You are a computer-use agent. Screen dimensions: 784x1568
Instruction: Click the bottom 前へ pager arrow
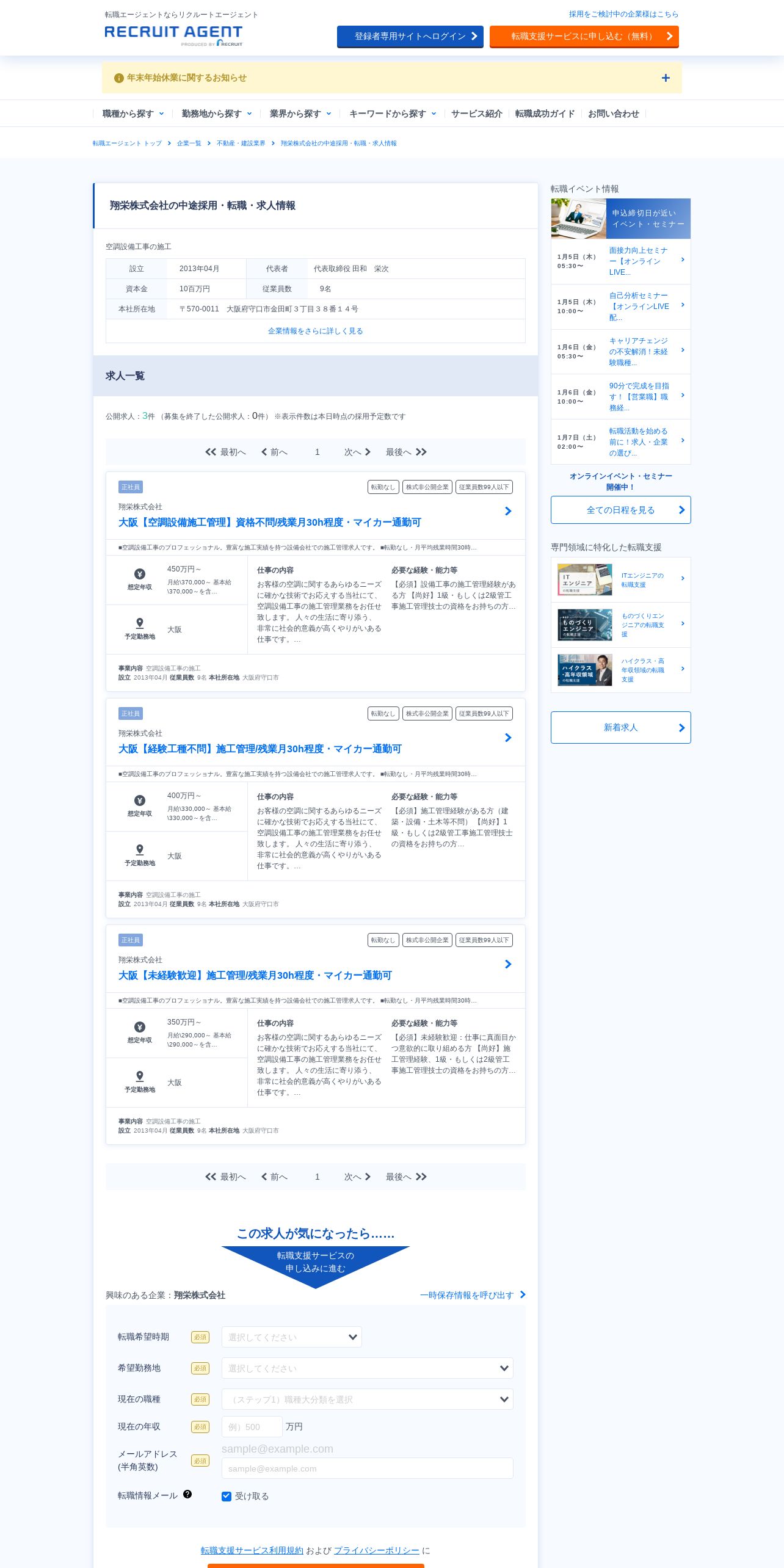coord(274,1177)
